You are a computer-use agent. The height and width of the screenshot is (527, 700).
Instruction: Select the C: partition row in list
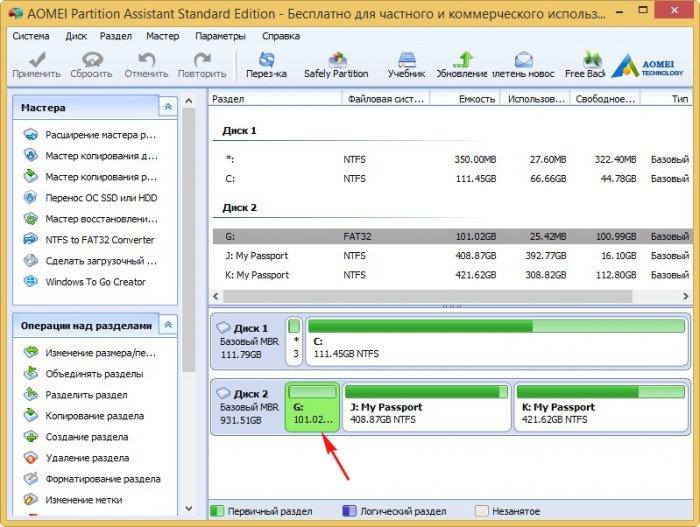click(x=452, y=179)
